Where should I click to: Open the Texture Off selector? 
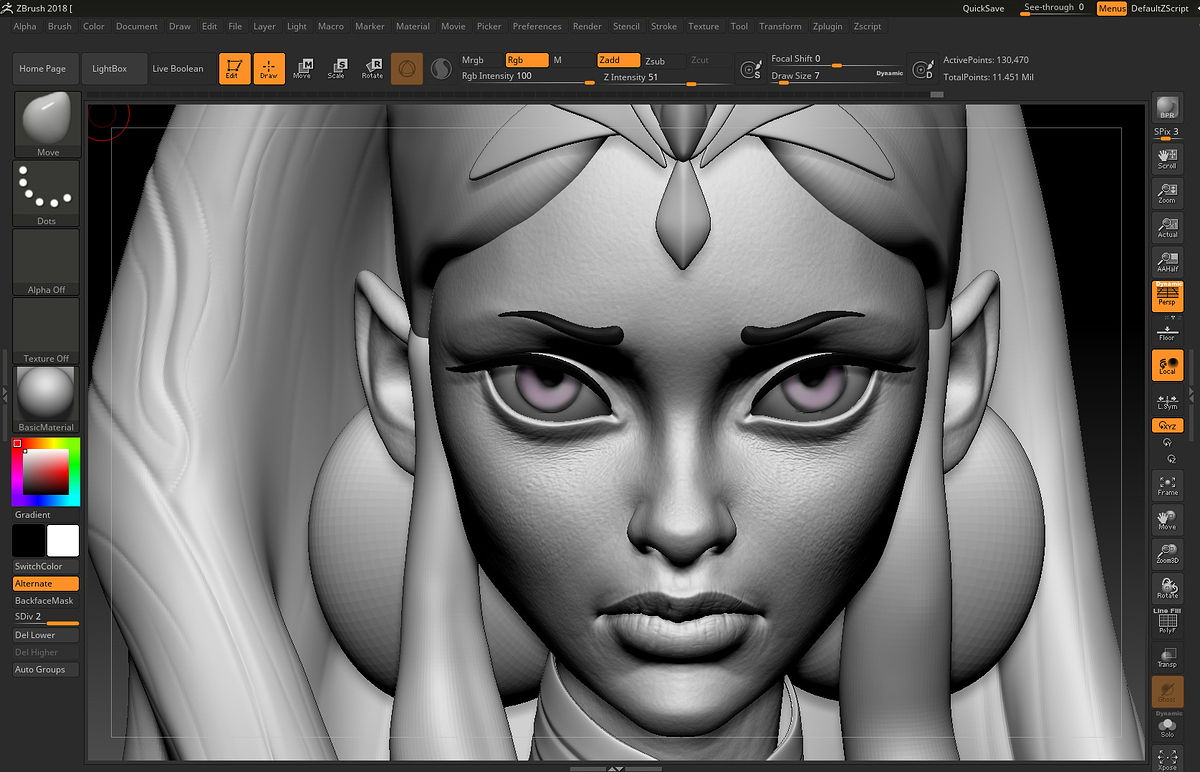(x=46, y=332)
